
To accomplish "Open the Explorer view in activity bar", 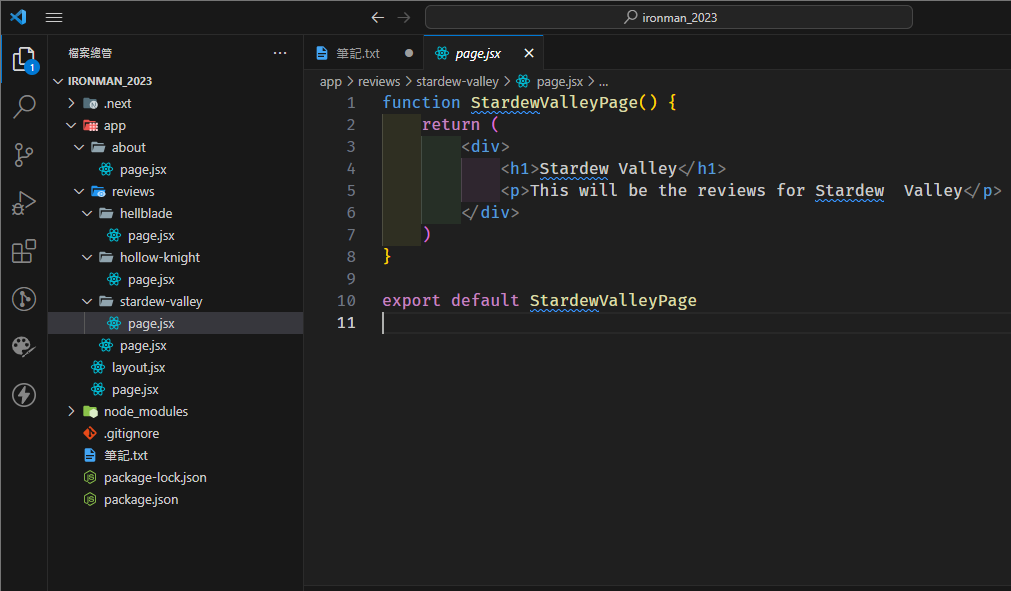I will 24,60.
